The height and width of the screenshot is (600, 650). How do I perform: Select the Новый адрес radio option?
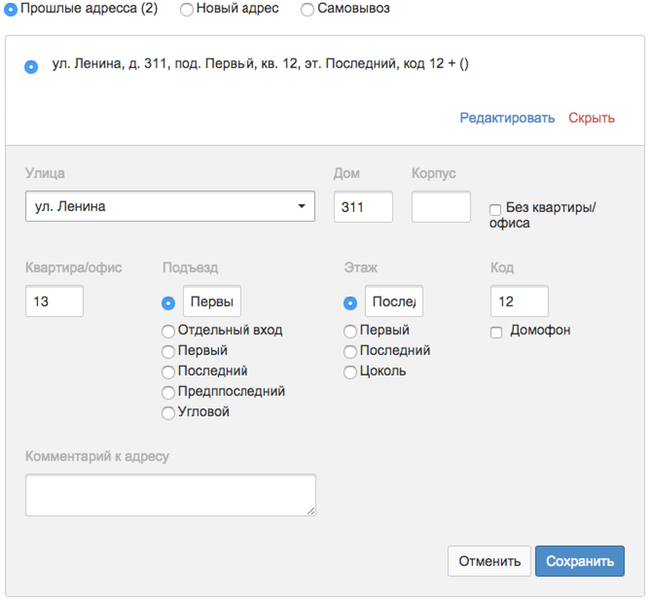(187, 9)
